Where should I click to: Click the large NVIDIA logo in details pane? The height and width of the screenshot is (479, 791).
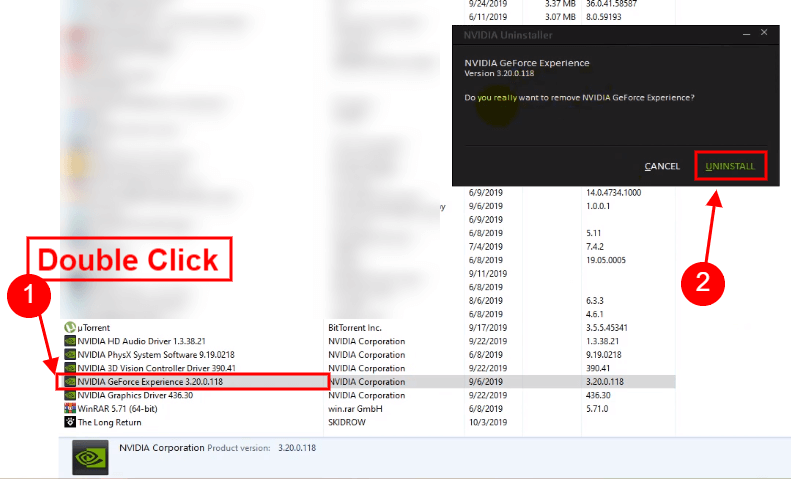point(90,457)
